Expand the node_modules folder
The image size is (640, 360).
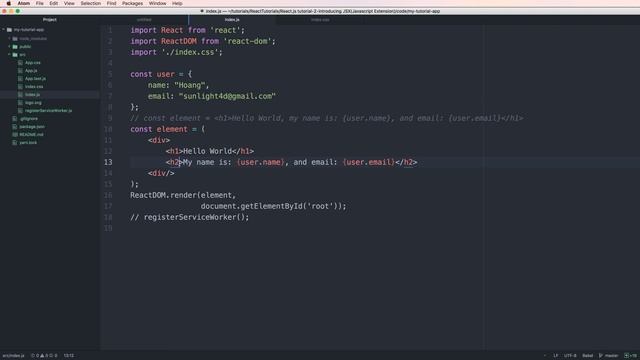(x=9, y=38)
